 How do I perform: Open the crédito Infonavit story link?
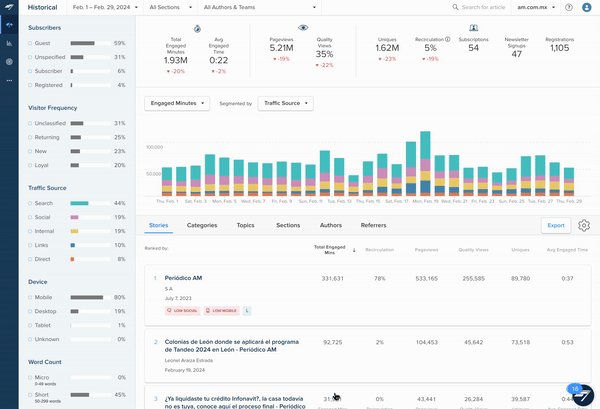[x=235, y=402]
